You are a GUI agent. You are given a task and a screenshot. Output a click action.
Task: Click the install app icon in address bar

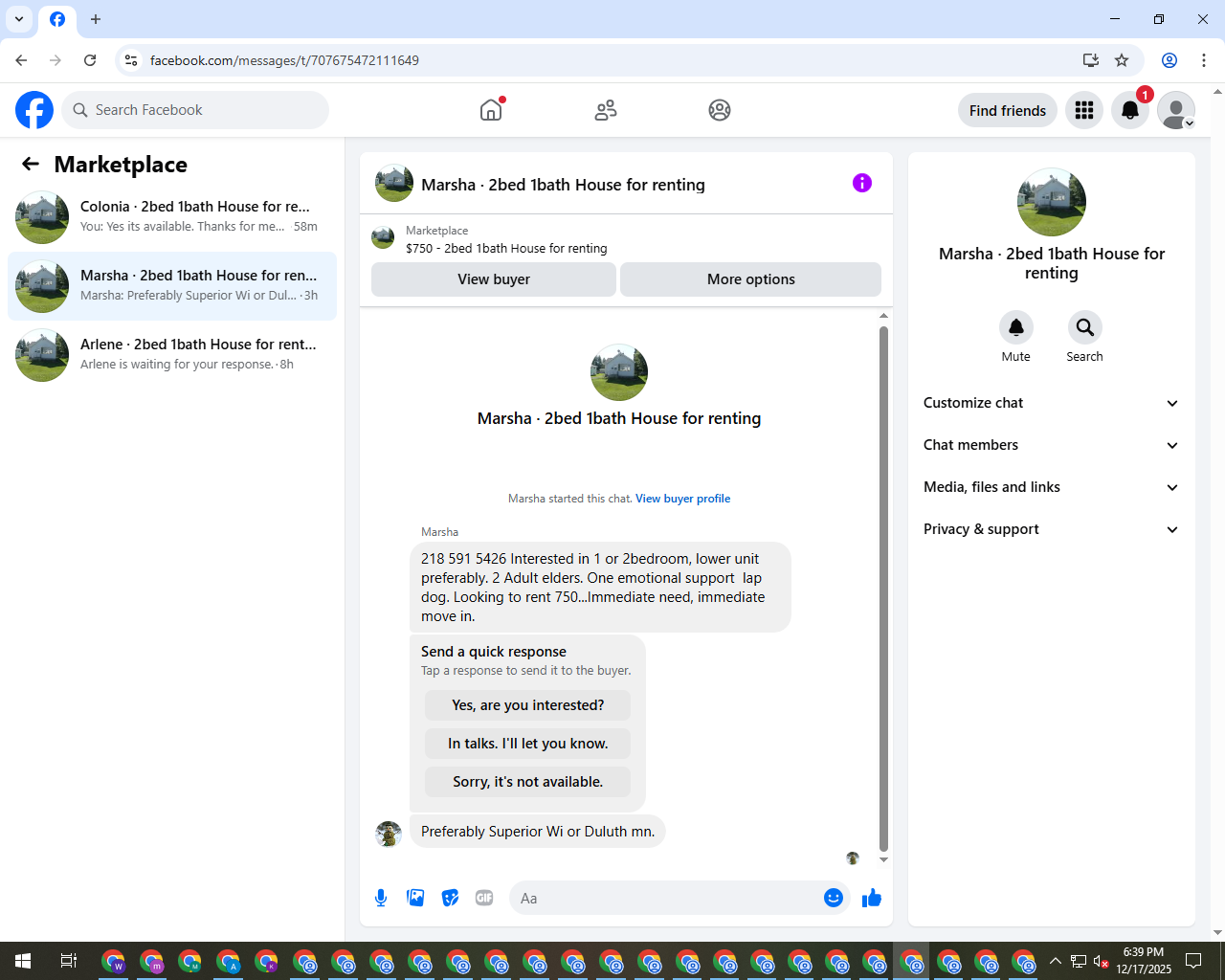1091,60
